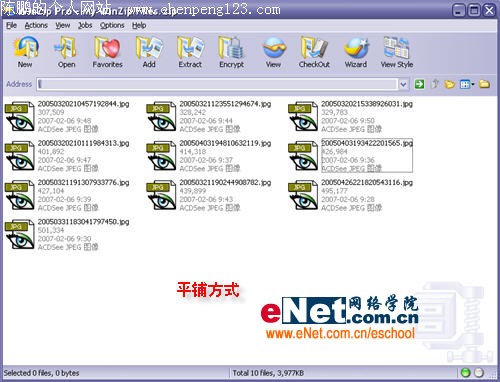Click file name 20050403194810632119.jpg
The width and height of the screenshot is (500, 382).
(x=225, y=143)
